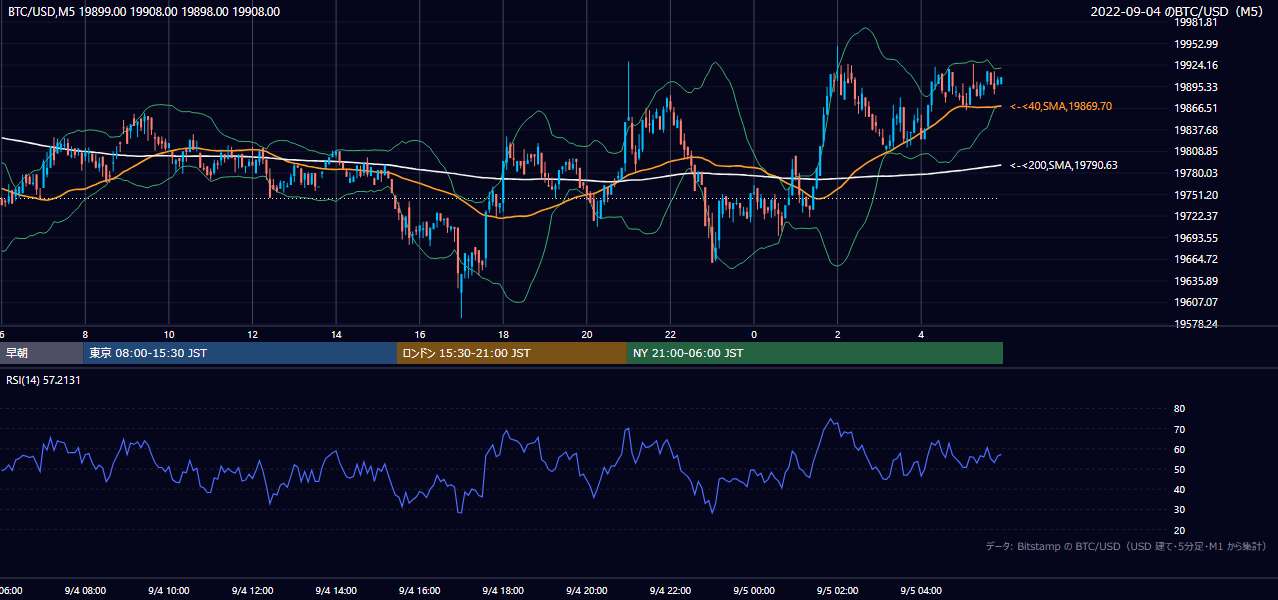Viewport: 1278px width, 600px height.
Task: Click price axis label 19780.03
Action: pos(1196,173)
